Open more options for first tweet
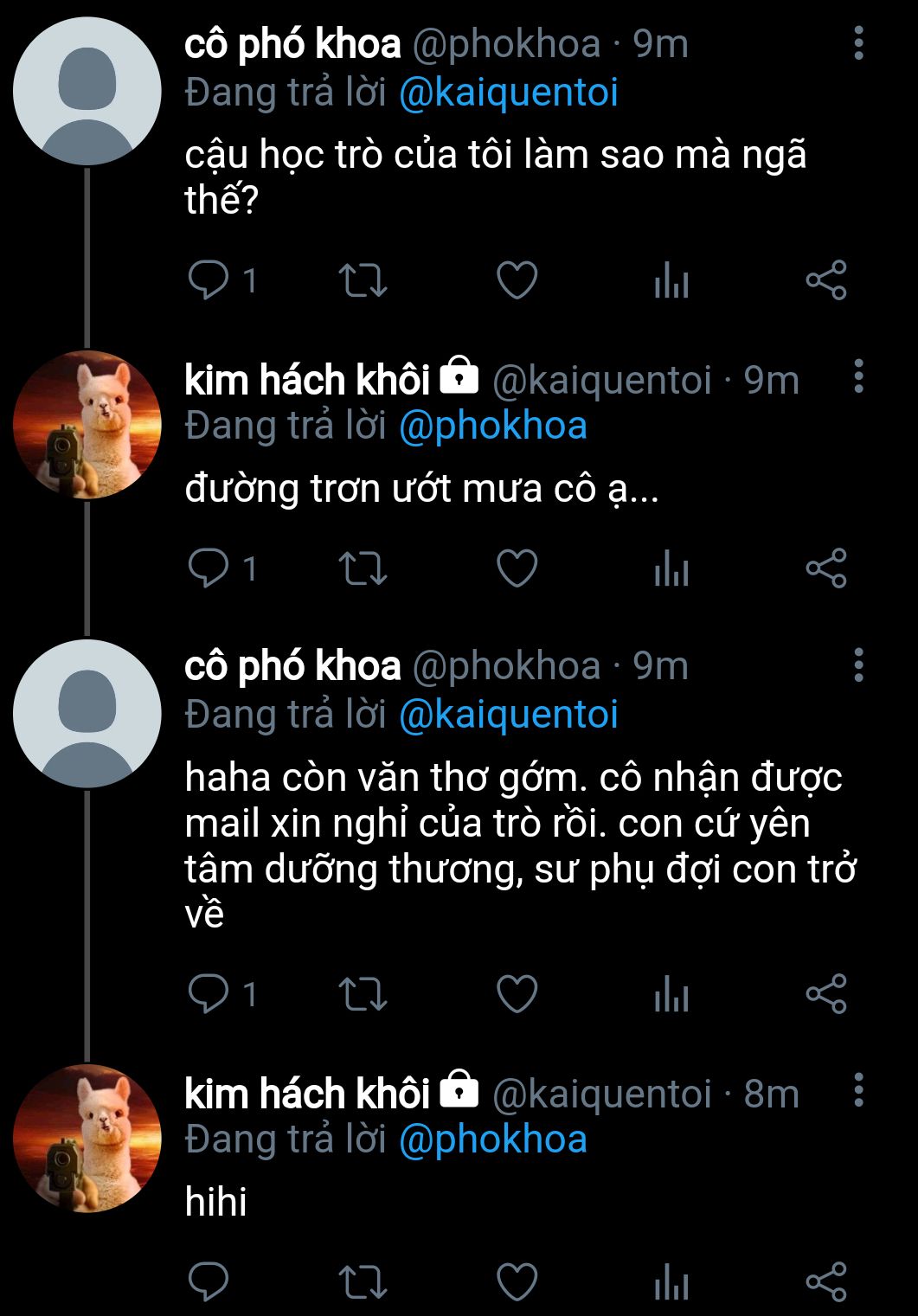 tap(858, 43)
